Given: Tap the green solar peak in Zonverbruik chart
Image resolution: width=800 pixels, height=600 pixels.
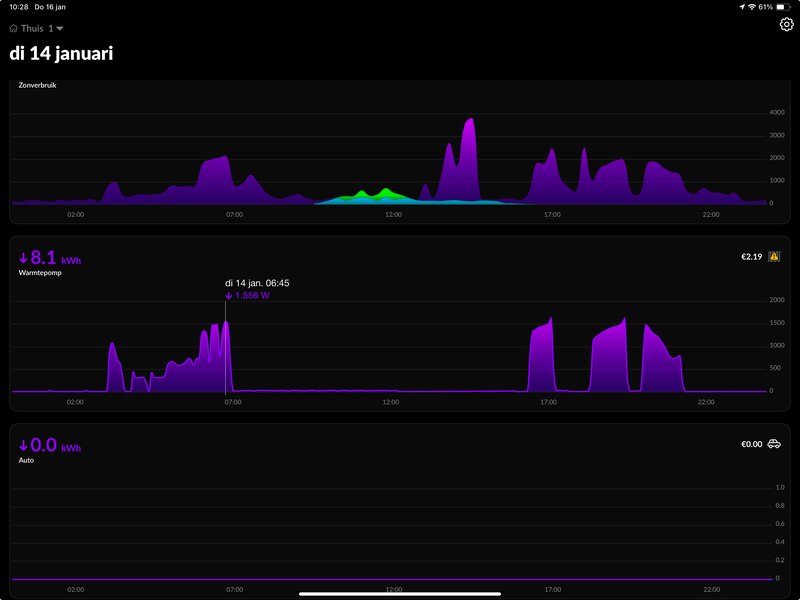Looking at the screenshot, I should [386, 192].
